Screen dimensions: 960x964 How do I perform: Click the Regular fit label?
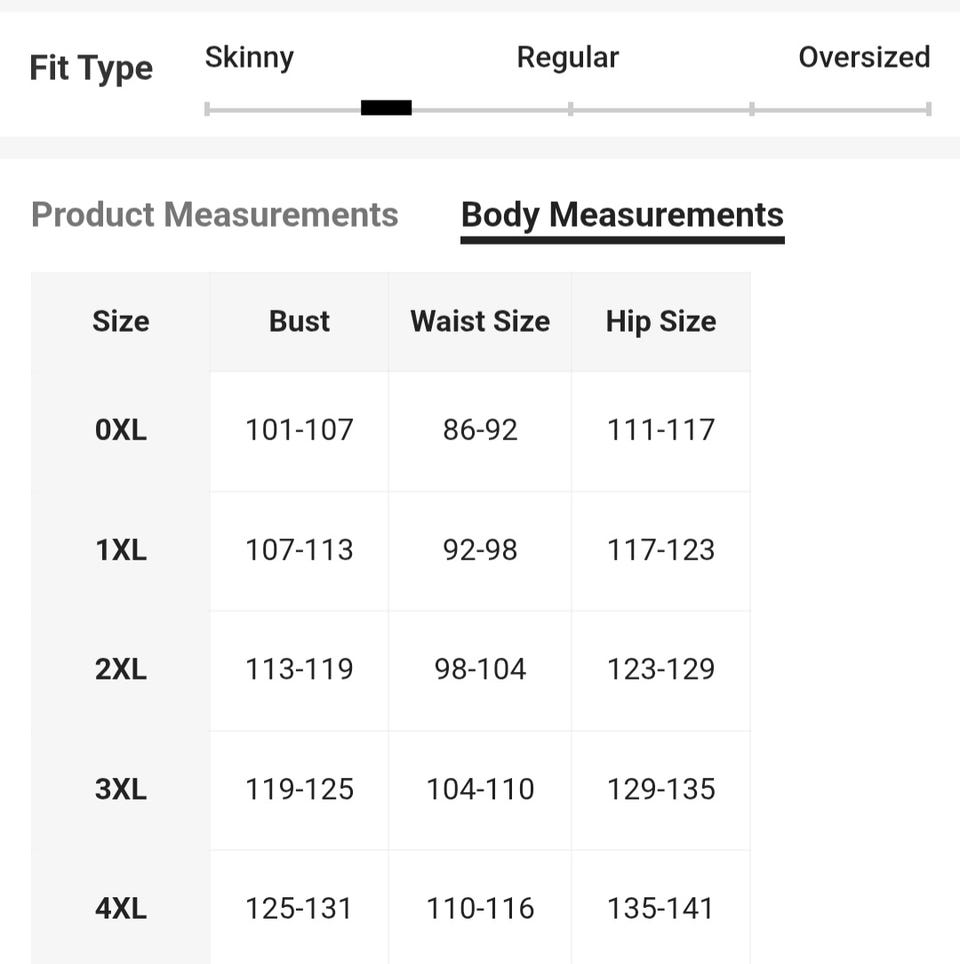(x=567, y=57)
